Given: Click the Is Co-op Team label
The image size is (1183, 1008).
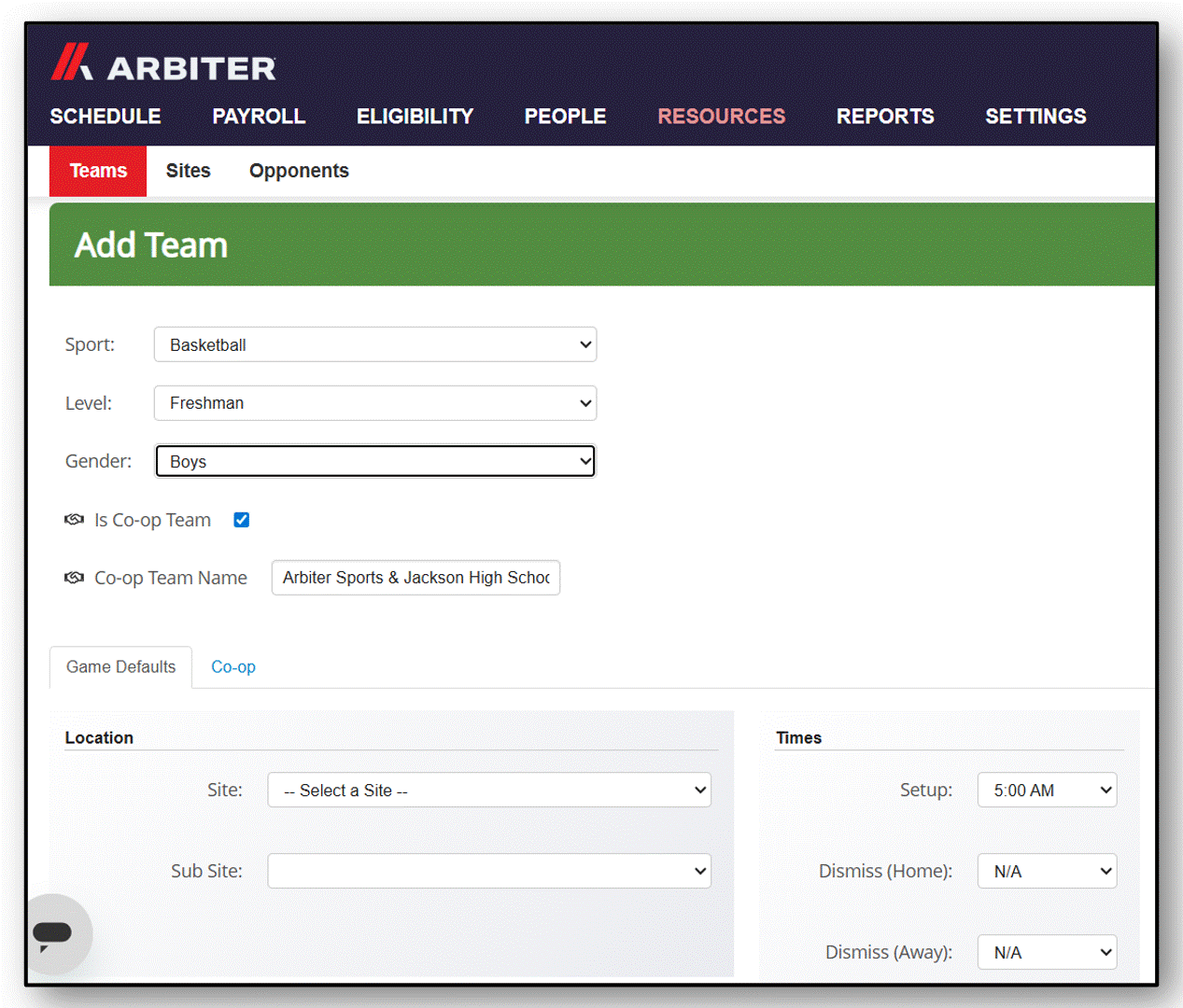Looking at the screenshot, I should coord(152,520).
